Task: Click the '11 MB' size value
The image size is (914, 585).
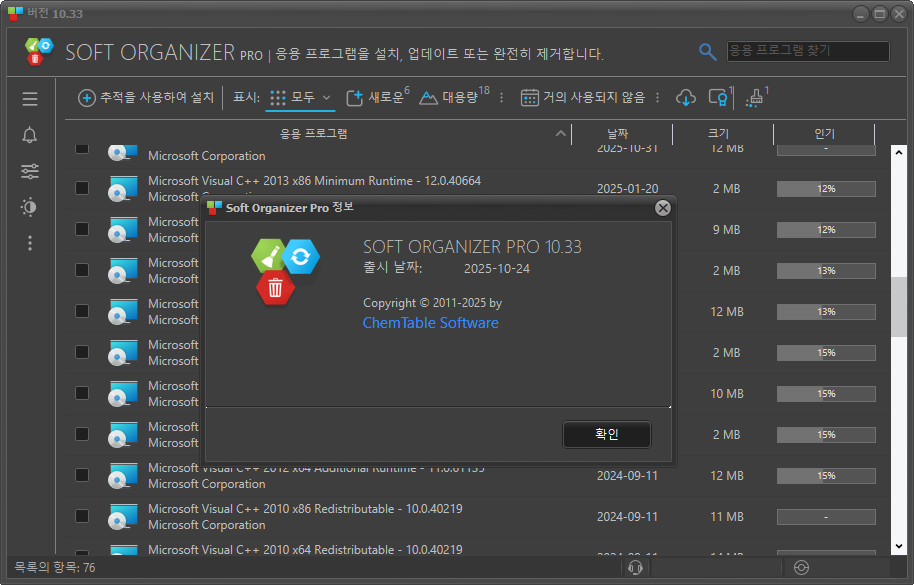Action: click(x=726, y=517)
